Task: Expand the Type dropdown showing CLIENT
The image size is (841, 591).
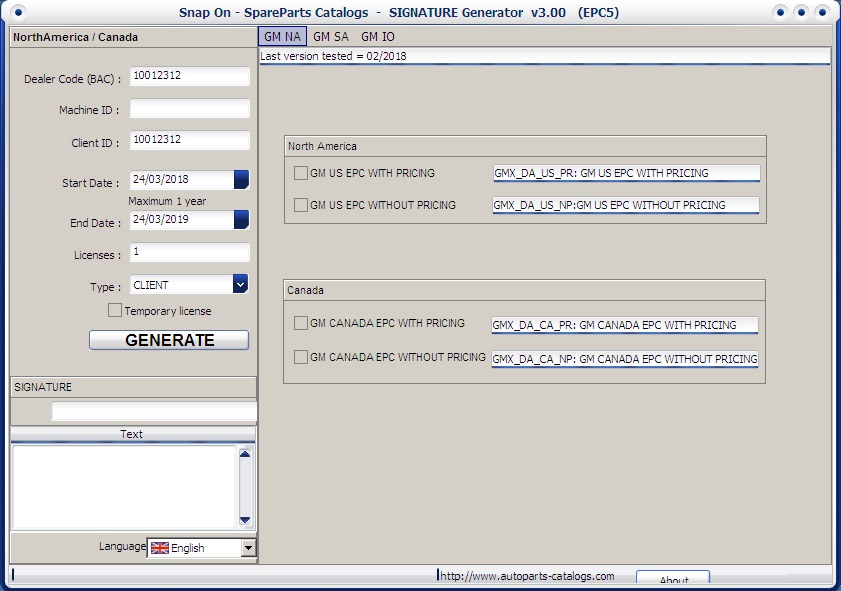Action: 240,284
